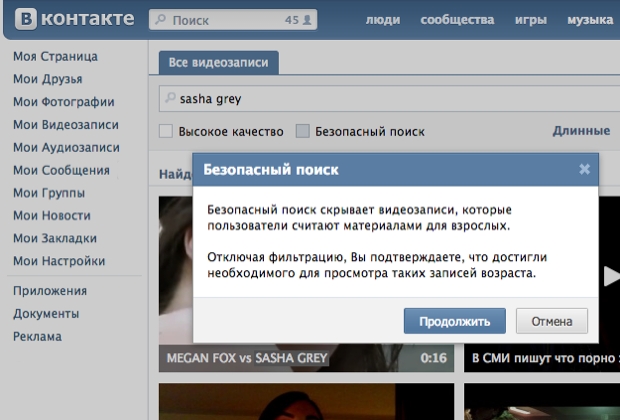Click the VKontakte logo
This screenshot has height=420, width=620.
[x=75, y=19]
